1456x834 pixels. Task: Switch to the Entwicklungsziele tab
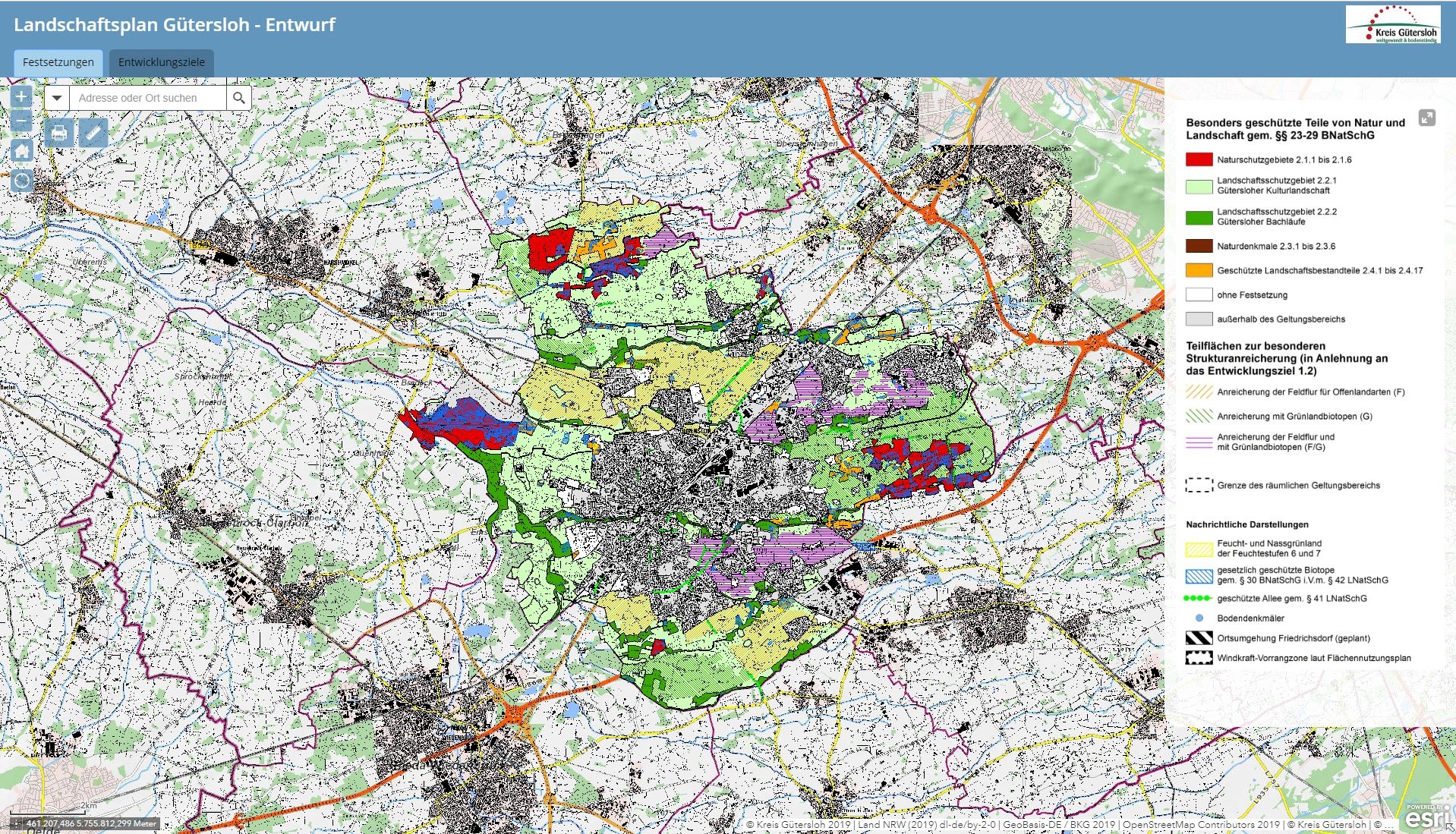coord(161,62)
